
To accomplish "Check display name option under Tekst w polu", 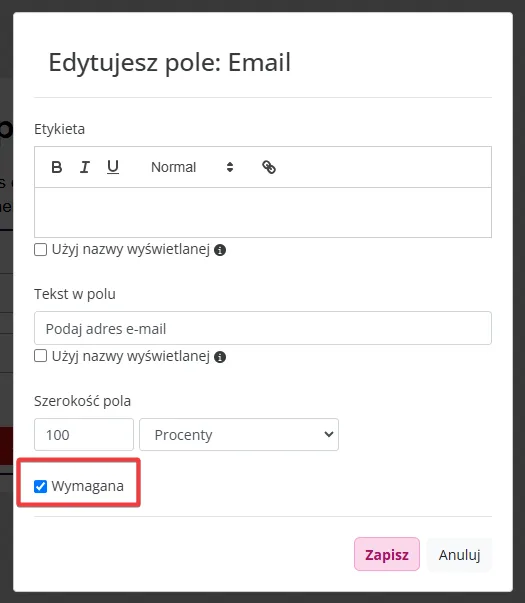I will point(40,356).
